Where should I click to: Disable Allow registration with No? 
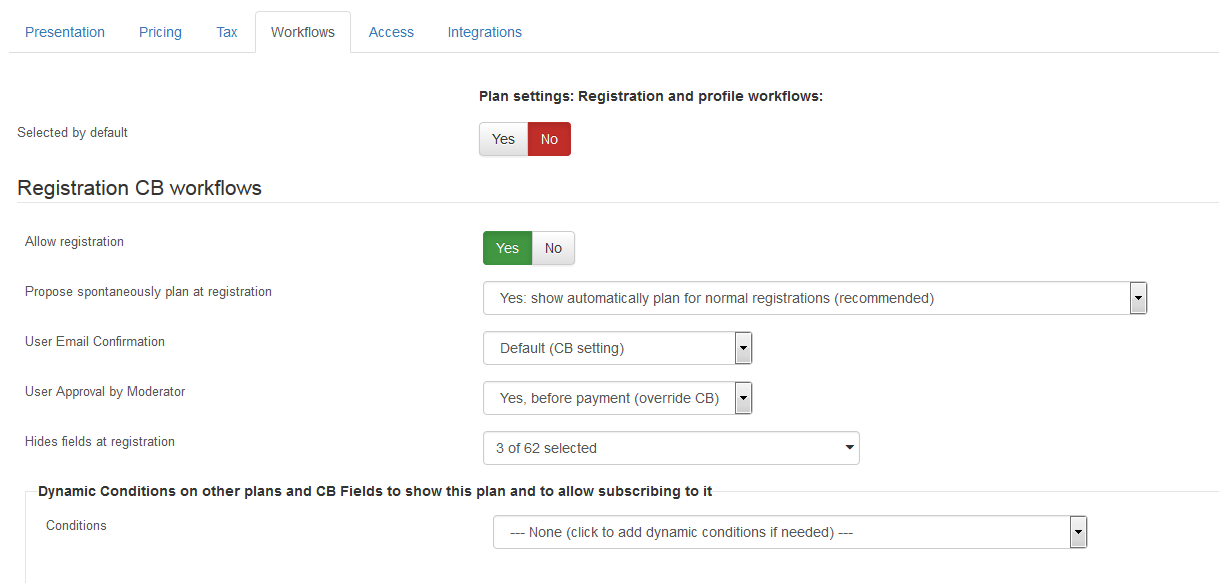pos(553,248)
